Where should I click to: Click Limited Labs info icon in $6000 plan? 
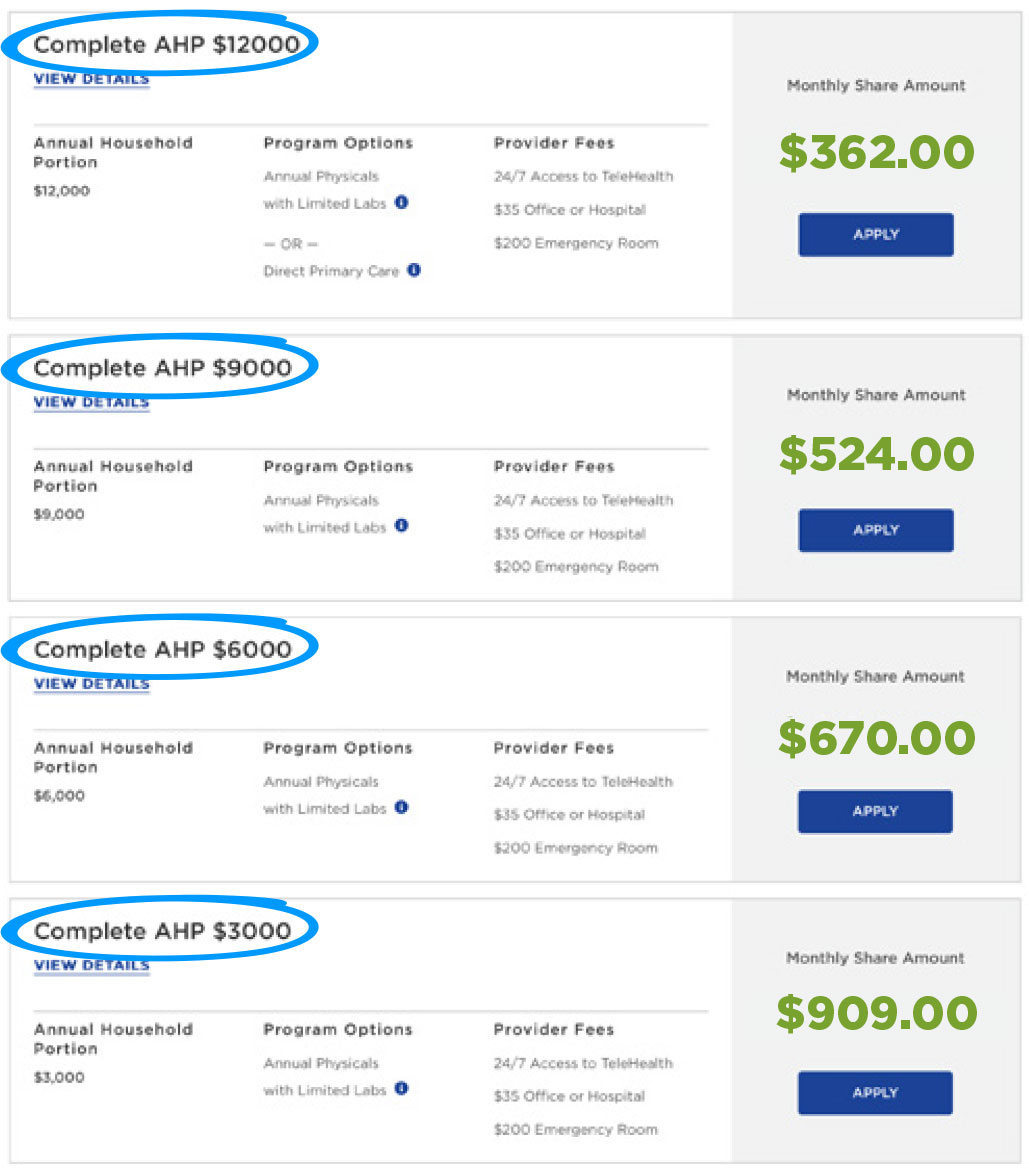401,807
